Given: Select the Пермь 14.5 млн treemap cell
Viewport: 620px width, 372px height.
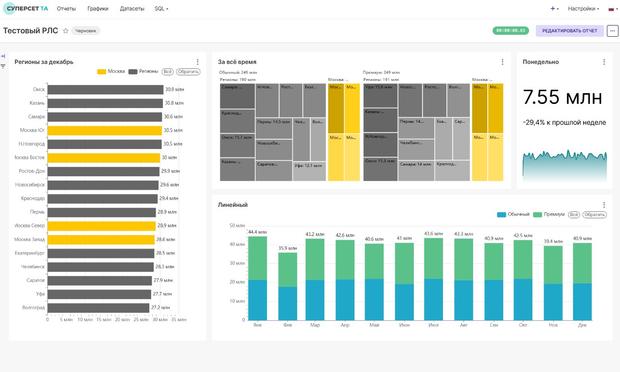Looking at the screenshot, I should coord(274,128).
